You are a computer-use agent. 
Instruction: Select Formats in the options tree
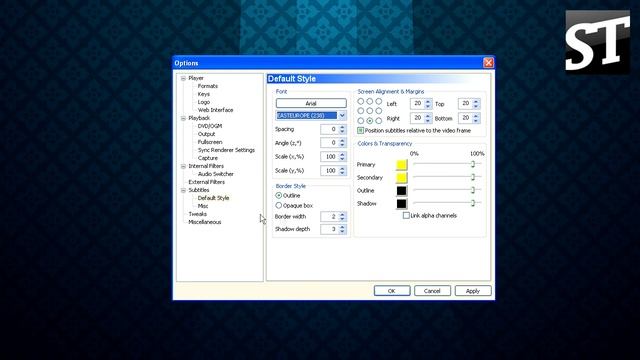pyautogui.click(x=208, y=86)
